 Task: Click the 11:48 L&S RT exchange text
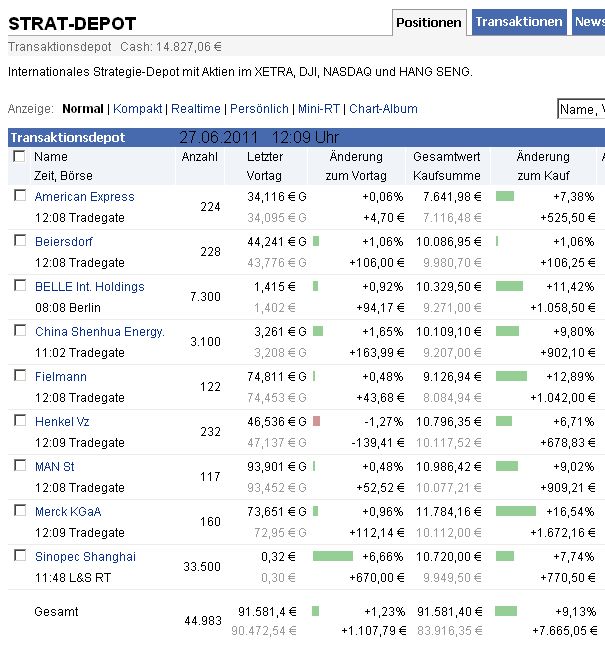73,578
